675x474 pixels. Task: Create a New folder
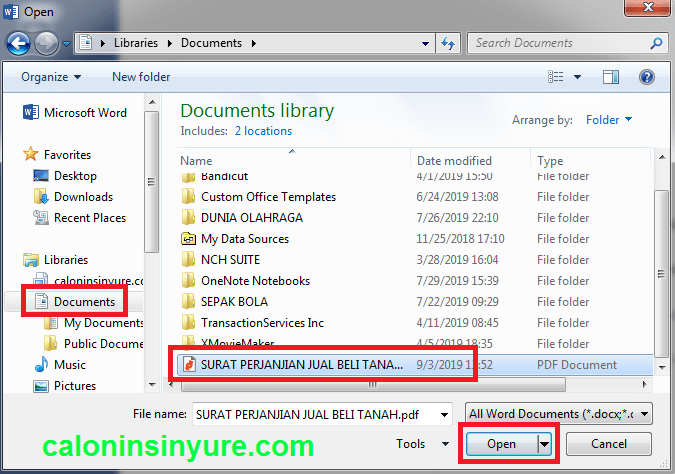coord(141,77)
